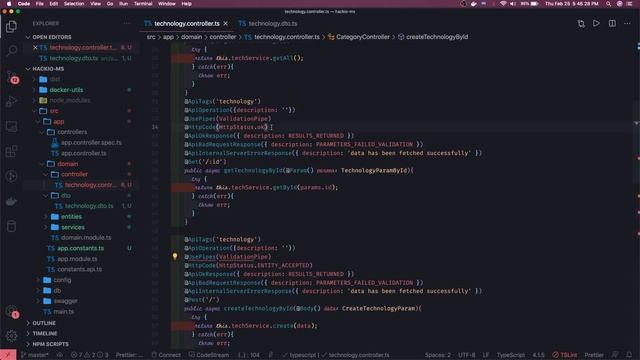The width and height of the screenshot is (640, 360).
Task: Collapse the src folder
Action: [x=54, y=111]
